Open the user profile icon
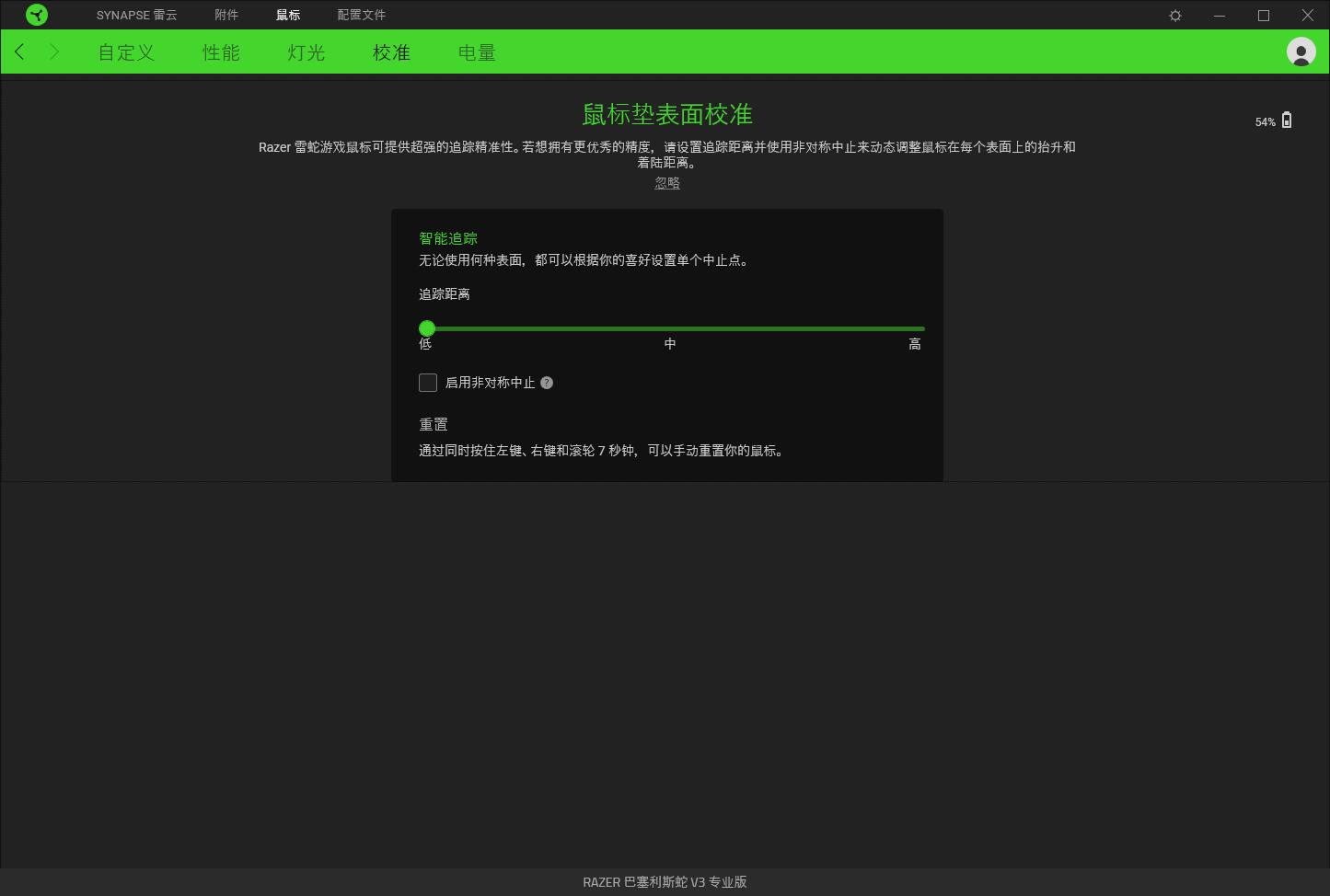 pos(1300,52)
